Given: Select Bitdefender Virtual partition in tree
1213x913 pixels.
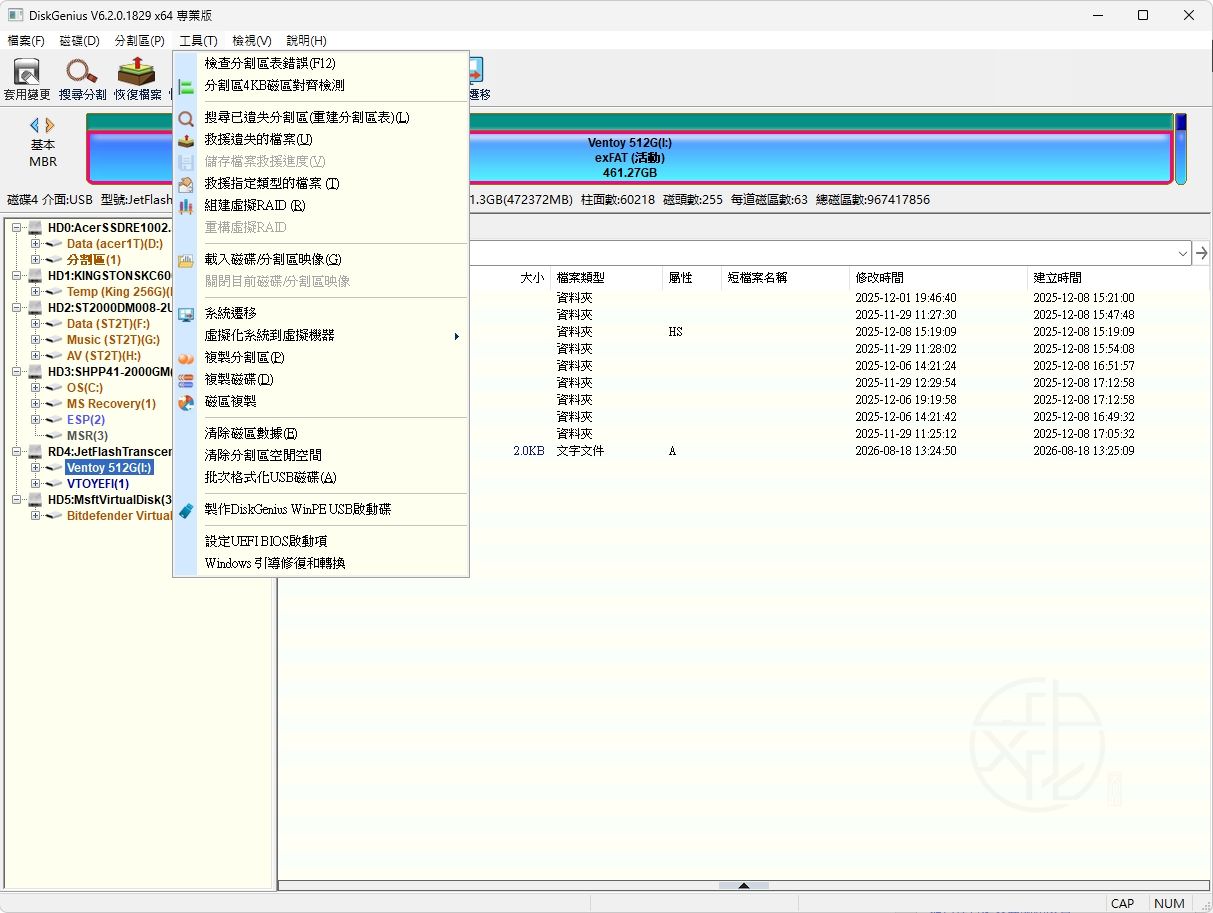Looking at the screenshot, I should pyautogui.click(x=119, y=516).
